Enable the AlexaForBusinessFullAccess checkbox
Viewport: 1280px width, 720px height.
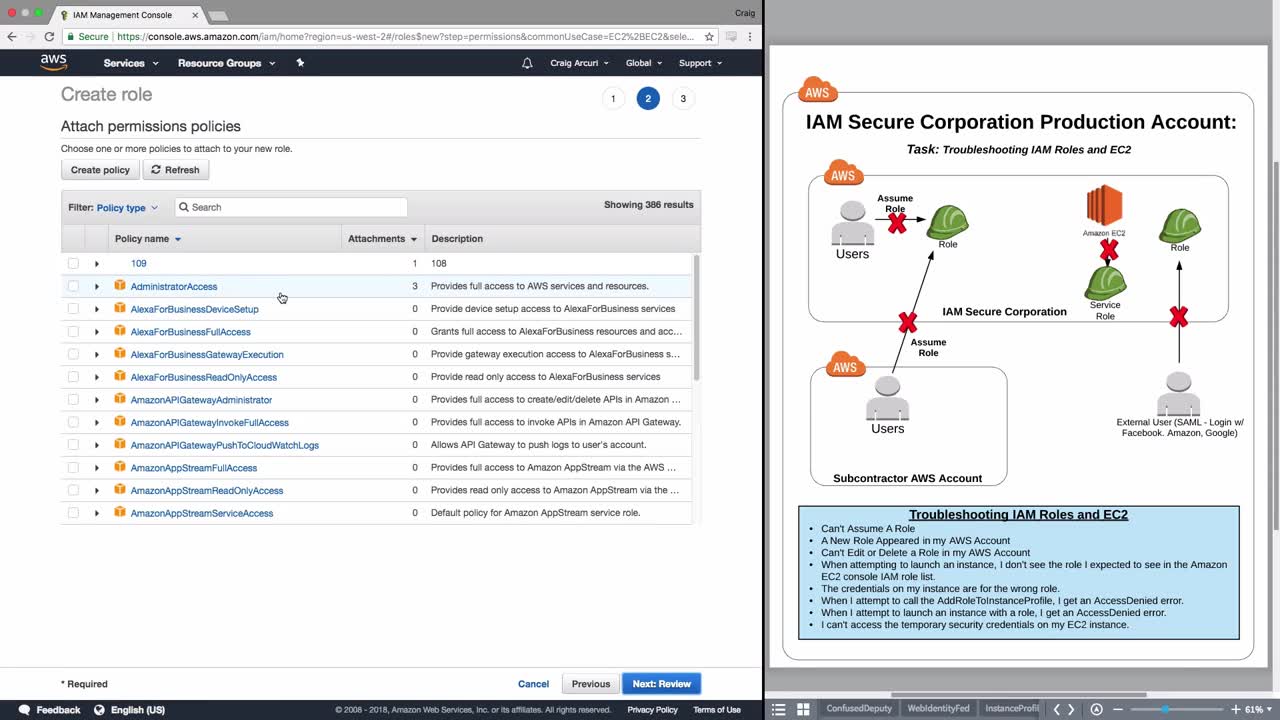tap(73, 332)
